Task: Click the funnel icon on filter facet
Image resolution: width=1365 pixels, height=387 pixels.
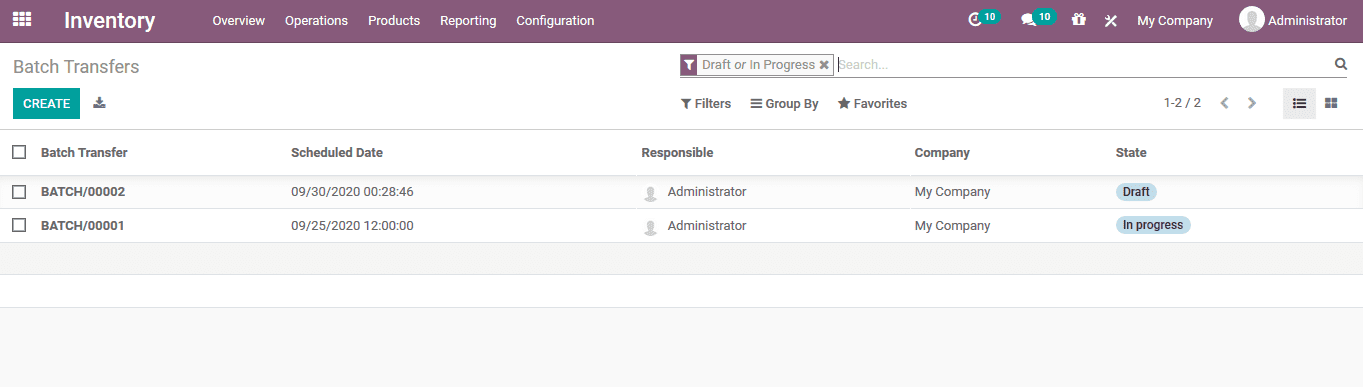Action: pyautogui.click(x=688, y=65)
